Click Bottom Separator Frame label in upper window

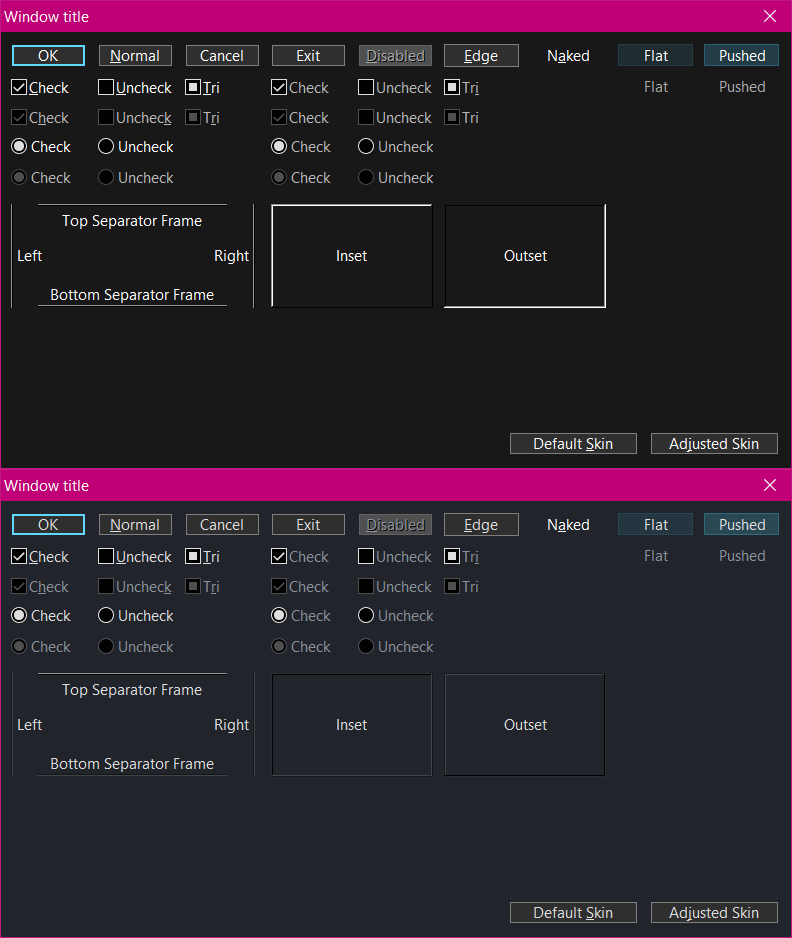tap(132, 295)
